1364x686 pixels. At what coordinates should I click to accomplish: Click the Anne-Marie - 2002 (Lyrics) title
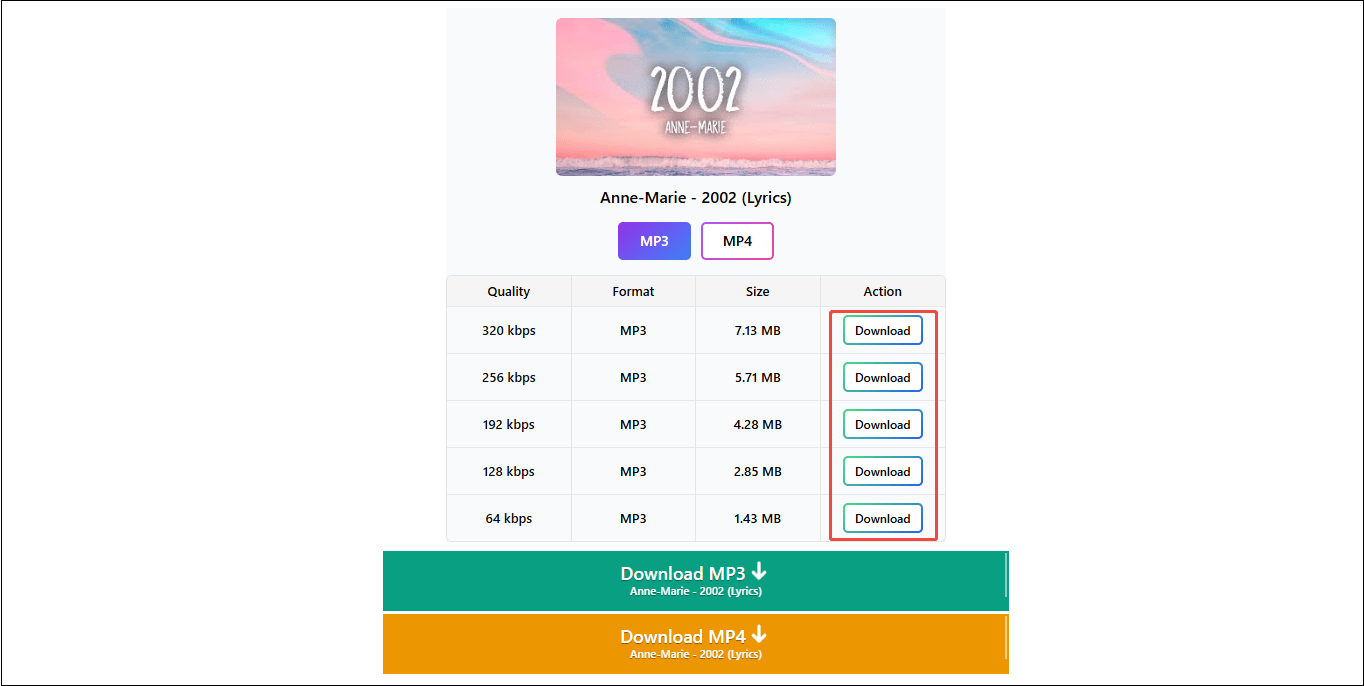pos(695,197)
